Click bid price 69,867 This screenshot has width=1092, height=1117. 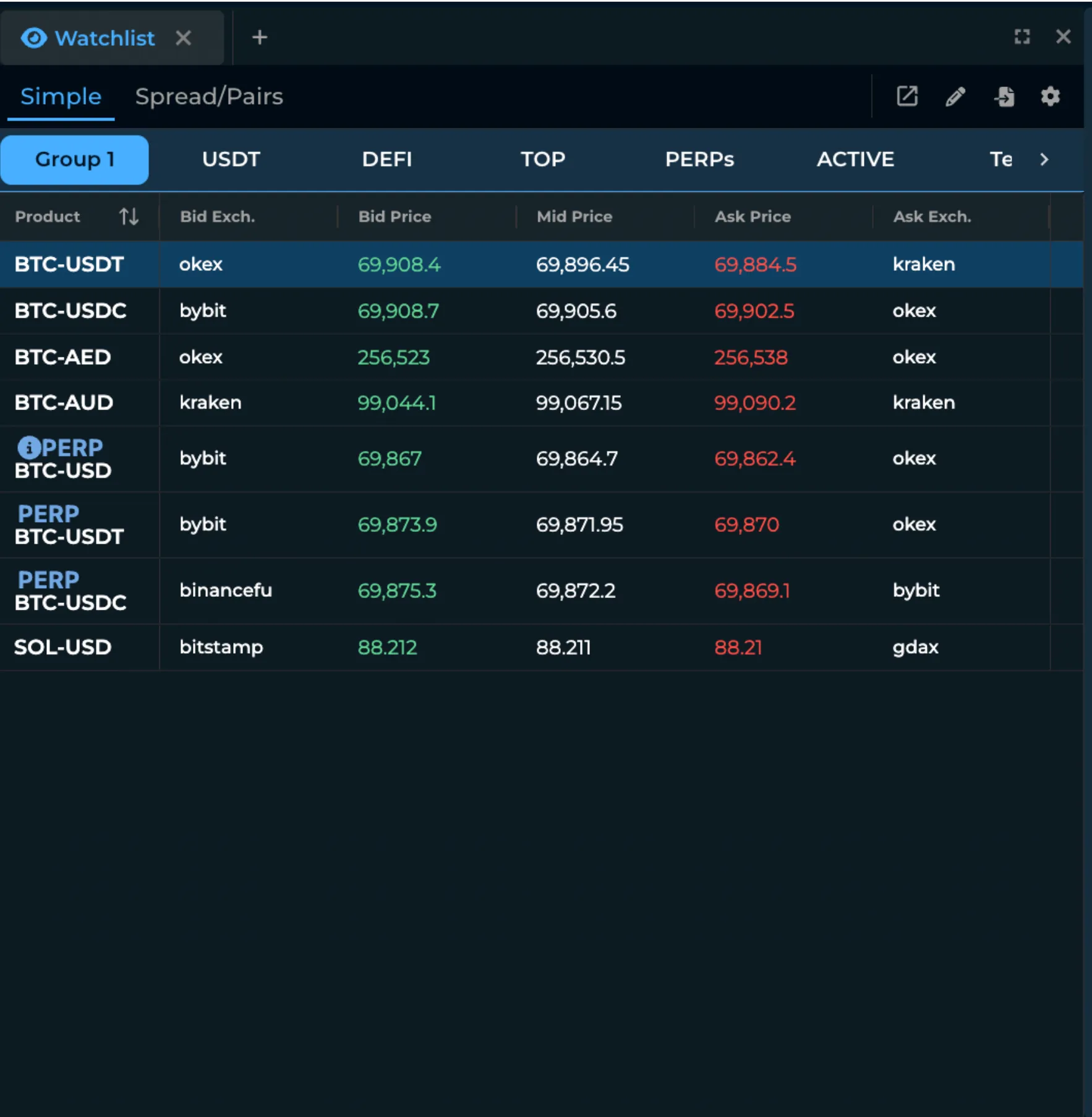[x=390, y=458]
